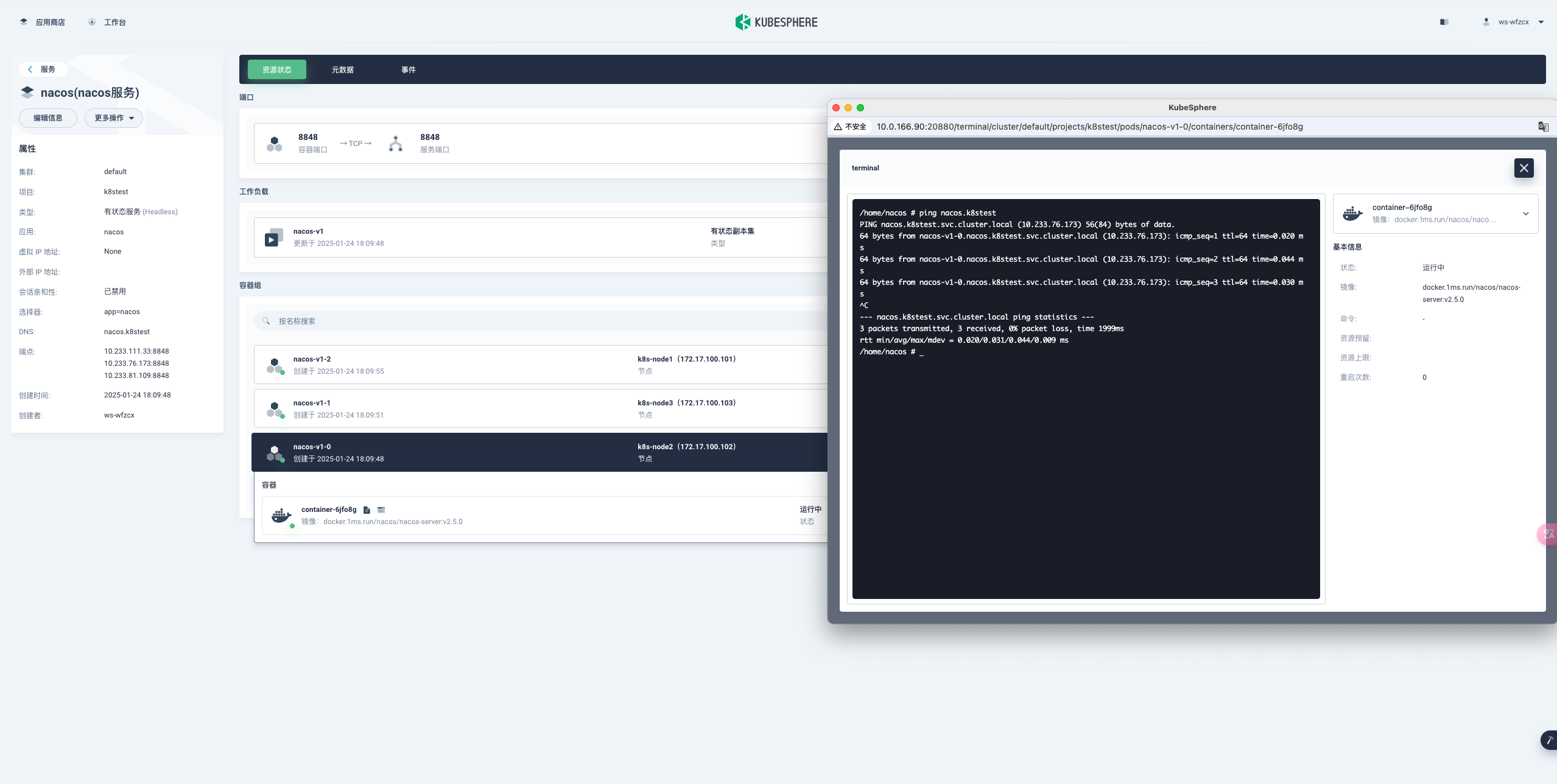This screenshot has height=784, width=1557.
Task: Open pod nacos-v1-1
Action: (312, 403)
